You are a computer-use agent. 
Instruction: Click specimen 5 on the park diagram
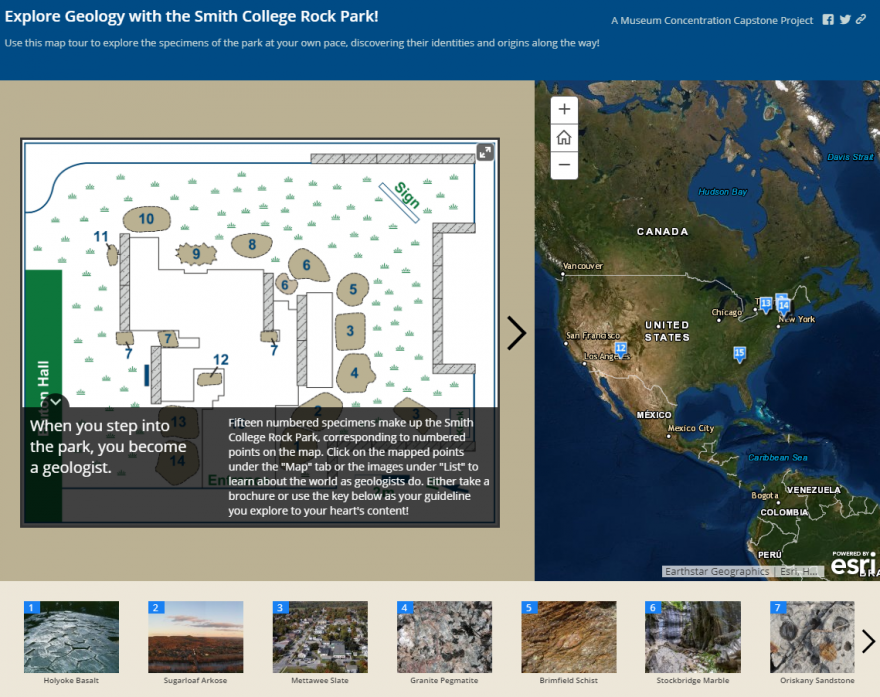point(353,289)
